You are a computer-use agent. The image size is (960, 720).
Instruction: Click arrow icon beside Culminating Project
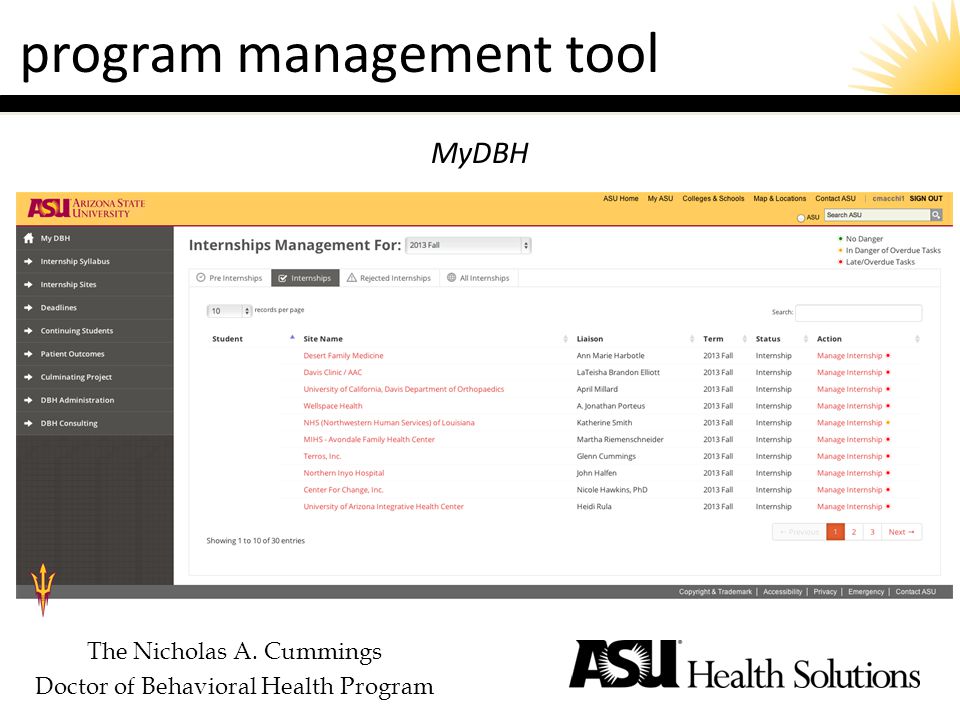28,377
